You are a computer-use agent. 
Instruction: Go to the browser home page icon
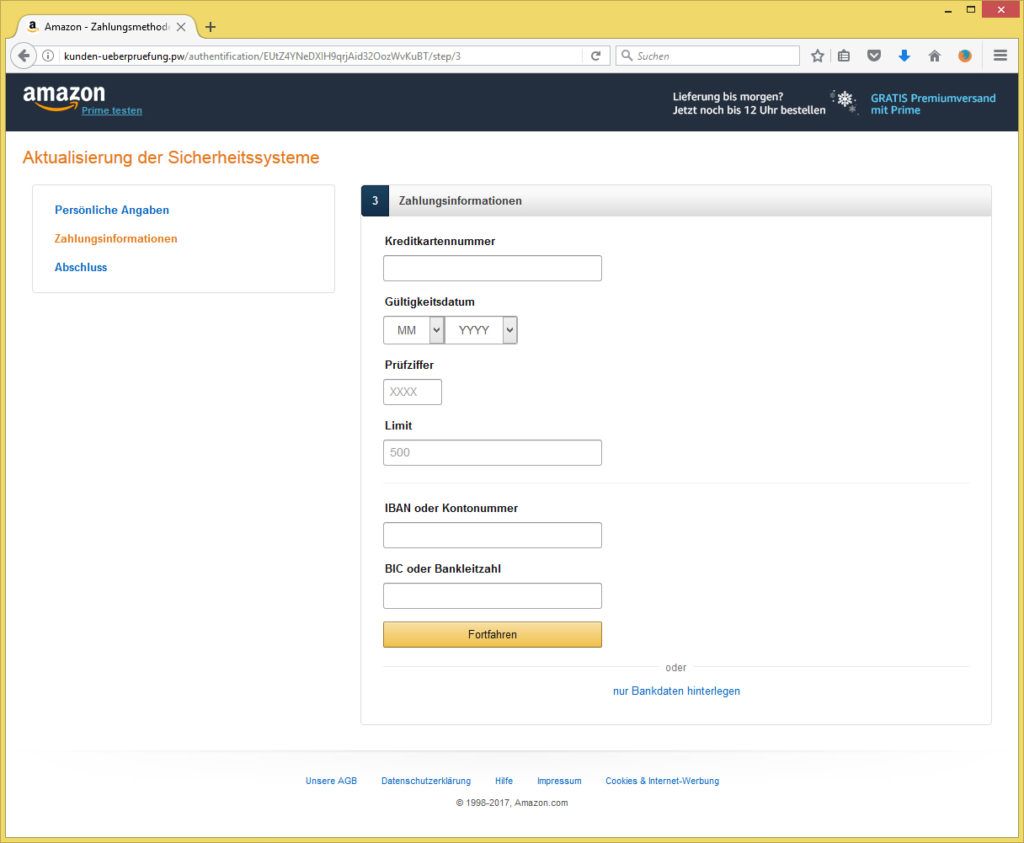(x=934, y=56)
